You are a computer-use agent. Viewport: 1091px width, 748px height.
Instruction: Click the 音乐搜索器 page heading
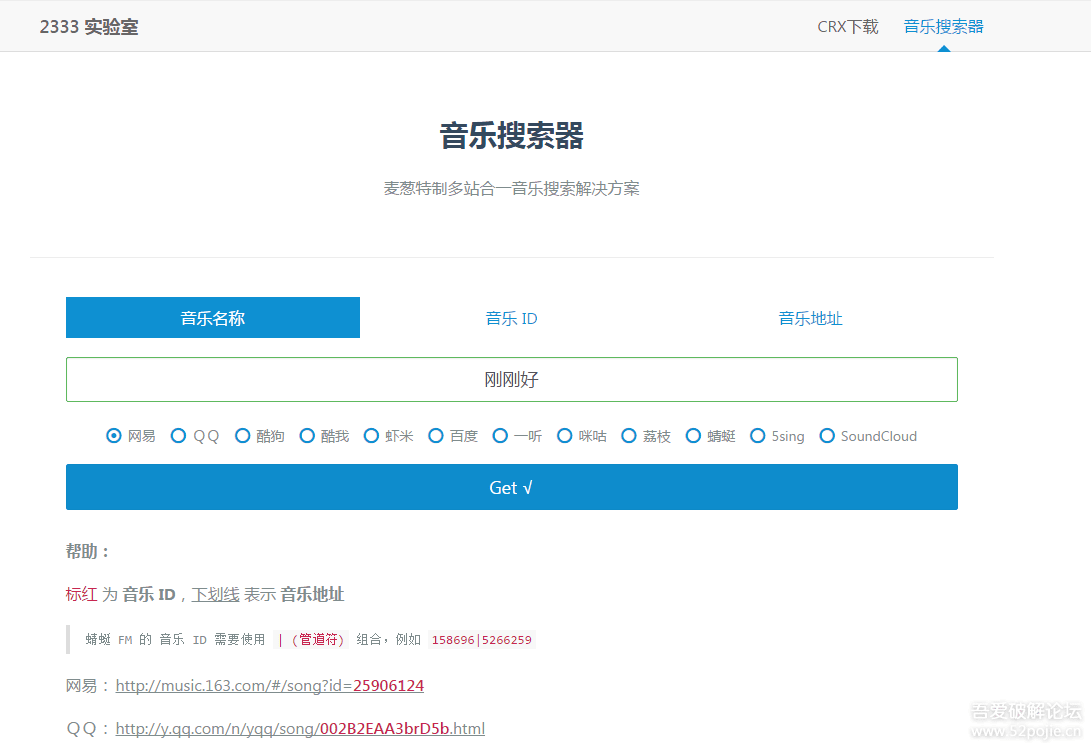click(x=511, y=136)
